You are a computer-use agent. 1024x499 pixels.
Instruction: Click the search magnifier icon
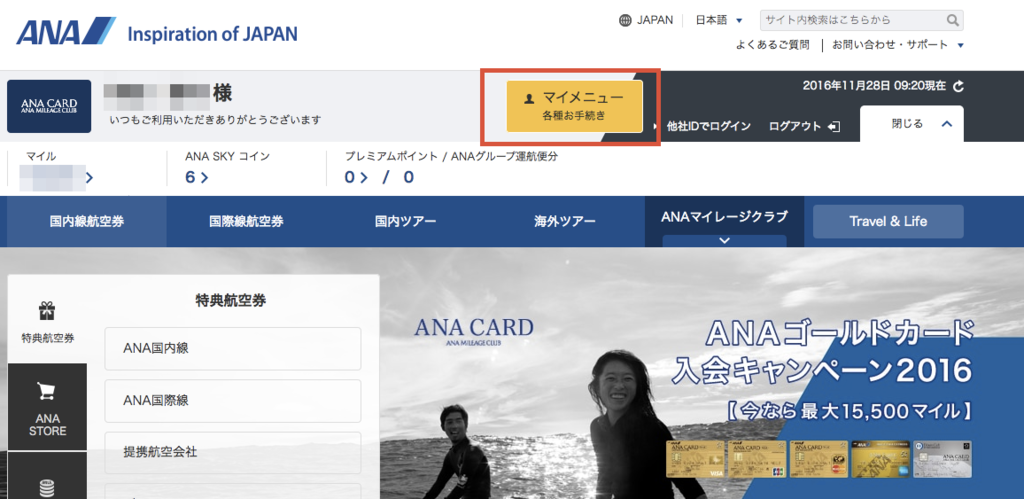point(953,20)
